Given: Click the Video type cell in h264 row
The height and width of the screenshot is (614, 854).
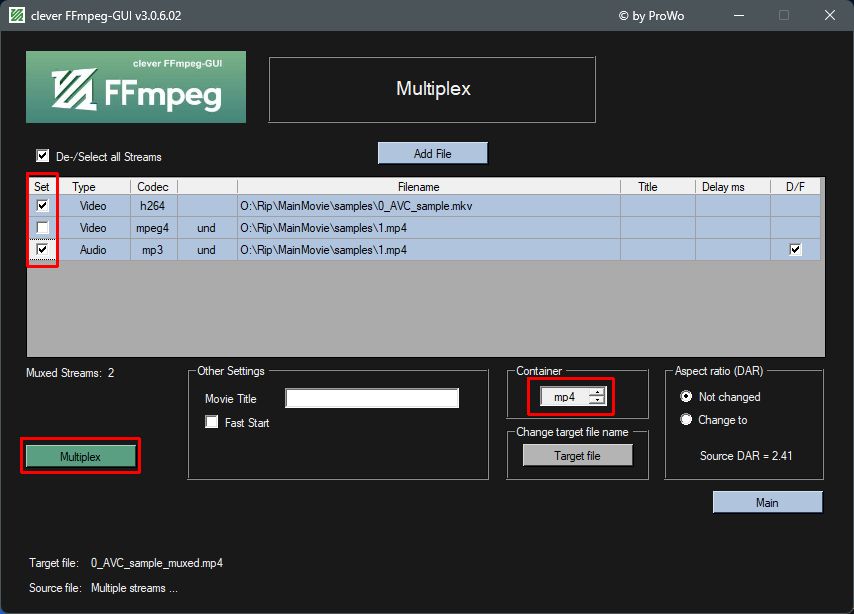Looking at the screenshot, I should (94, 206).
